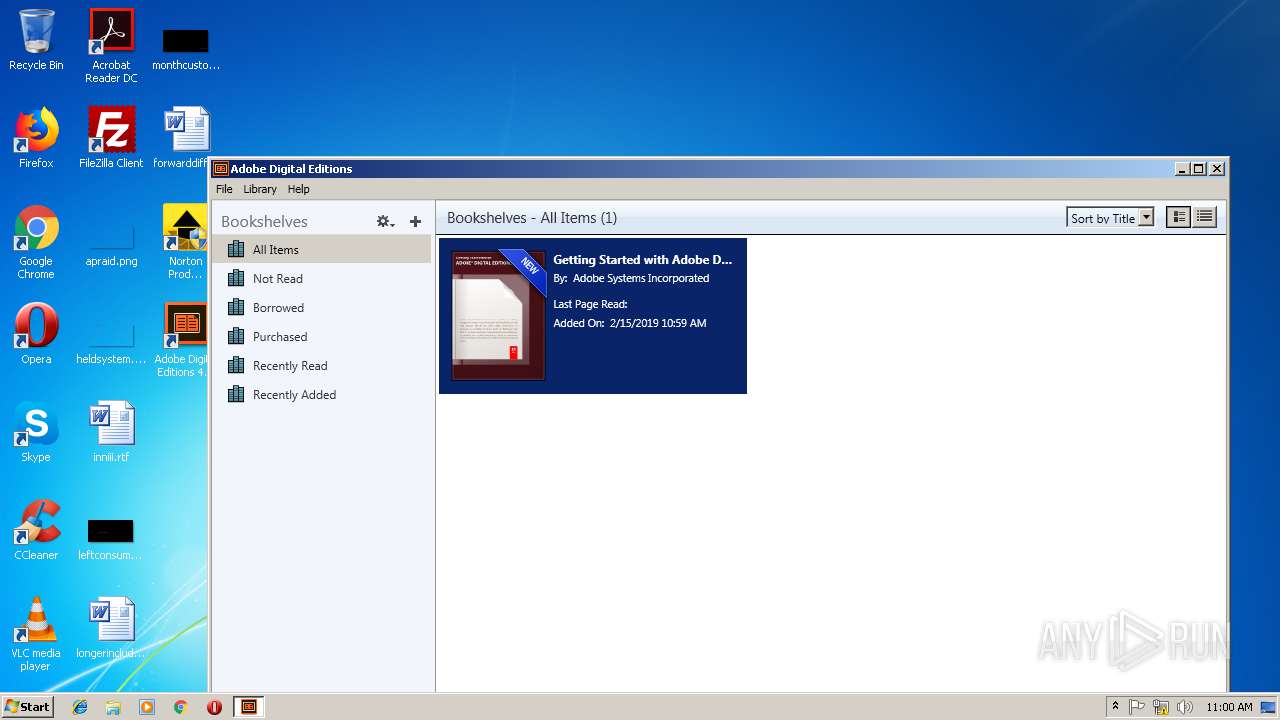Select the Opera desktop icon
Screen dimensions: 1280x720
pyautogui.click(x=36, y=334)
